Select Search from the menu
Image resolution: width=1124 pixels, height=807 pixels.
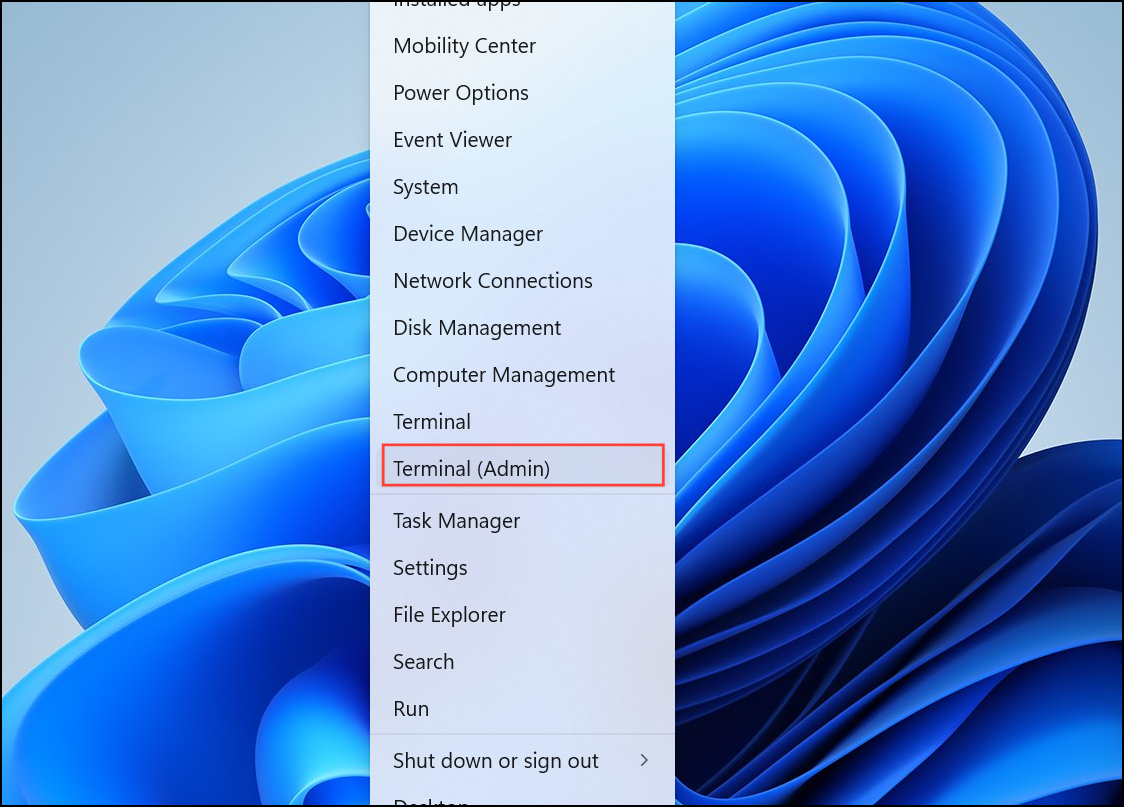423,662
